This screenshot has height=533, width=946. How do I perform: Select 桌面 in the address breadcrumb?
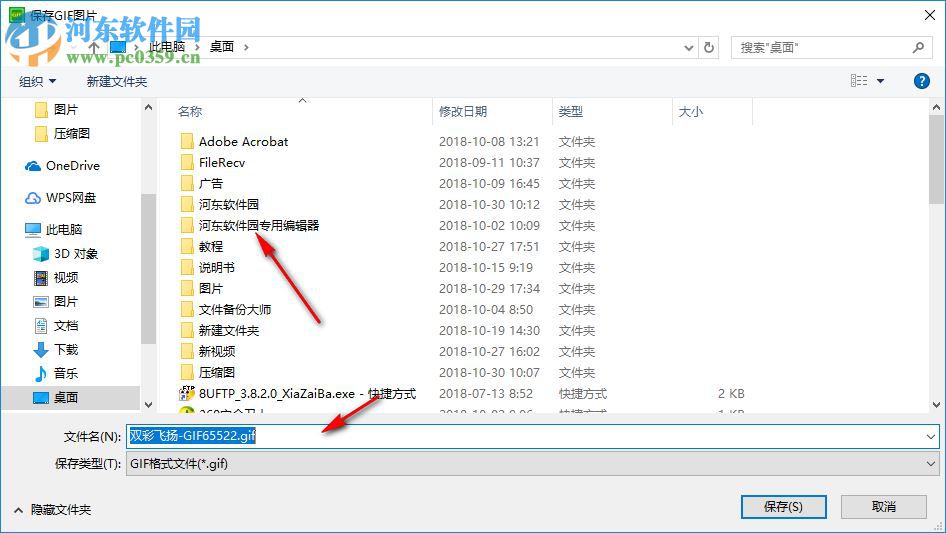pos(221,46)
